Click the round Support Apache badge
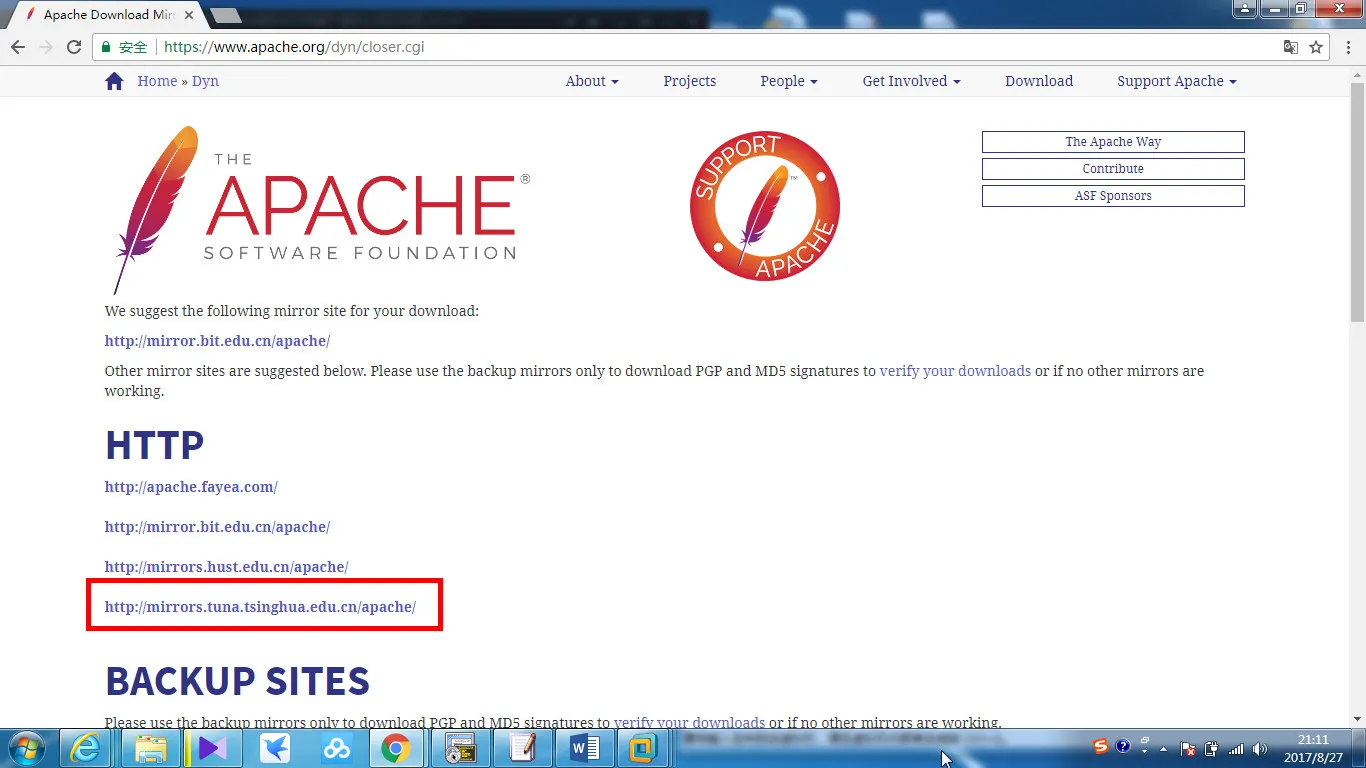This screenshot has width=1366, height=768. tap(765, 206)
